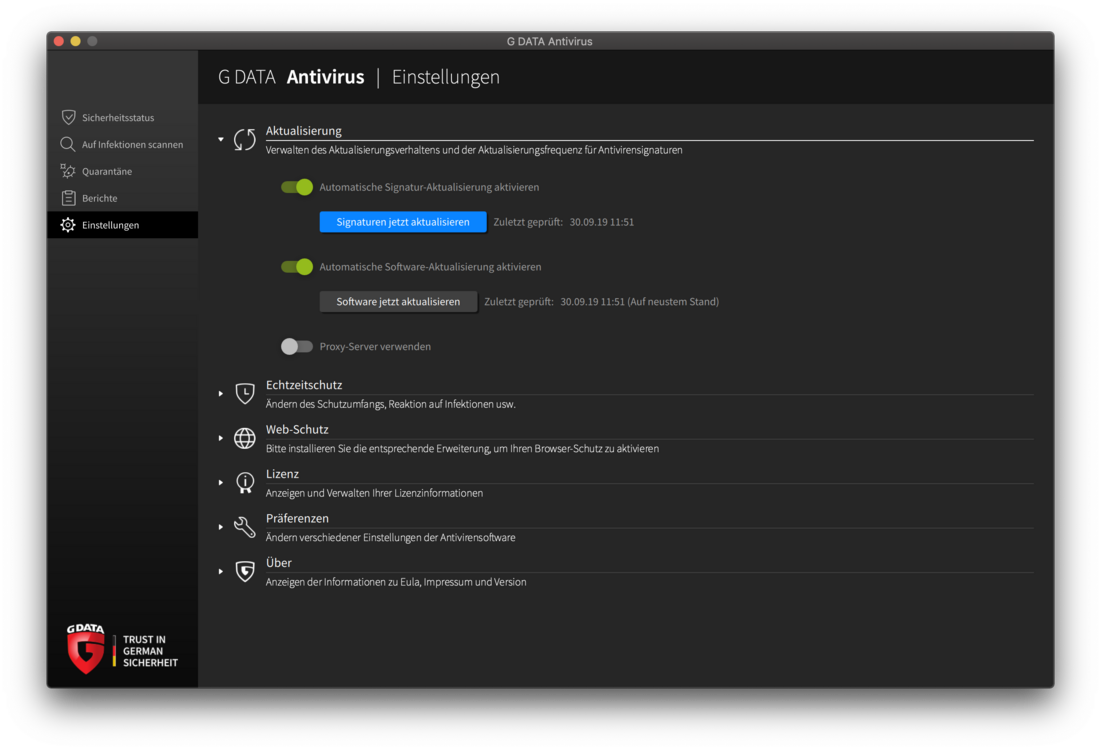Disable automatic signature update toggle
This screenshot has width=1101, height=750.
click(x=296, y=187)
